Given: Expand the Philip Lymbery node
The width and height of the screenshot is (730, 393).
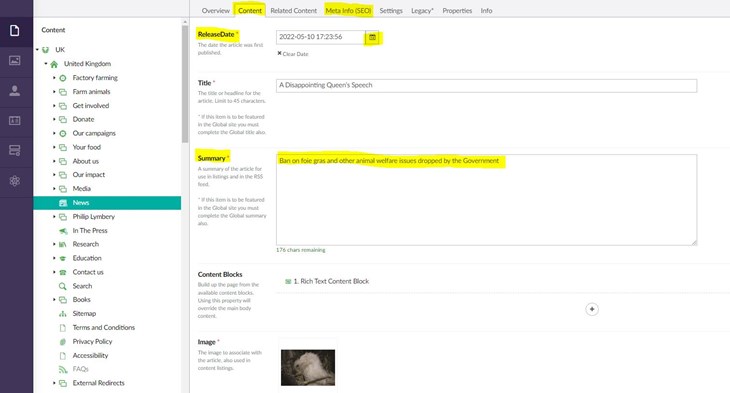Looking at the screenshot, I should coord(54,217).
